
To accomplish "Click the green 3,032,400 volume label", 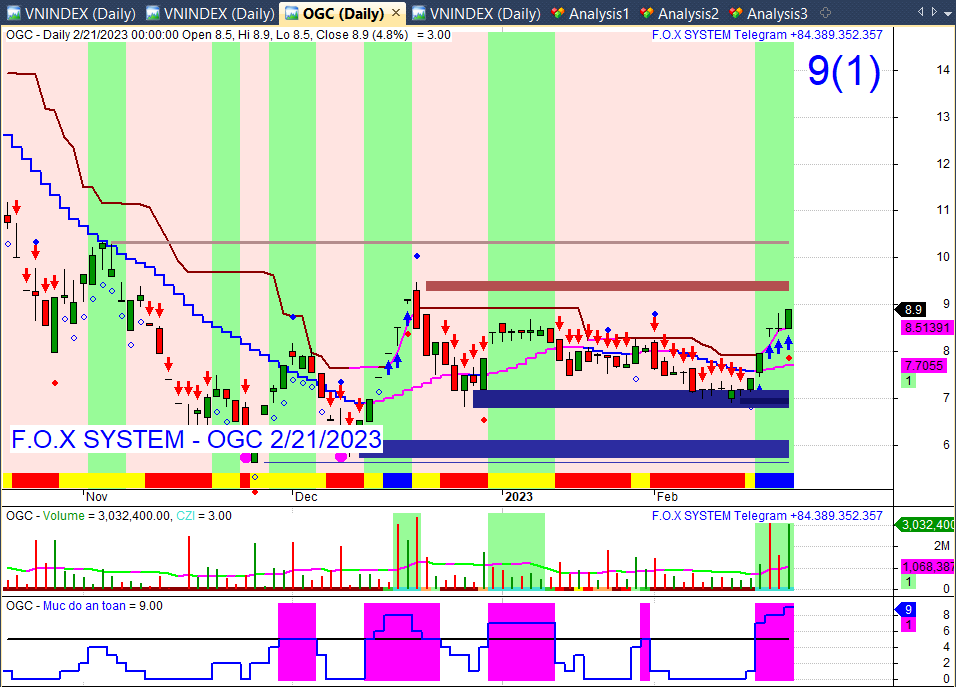I will (x=925, y=525).
